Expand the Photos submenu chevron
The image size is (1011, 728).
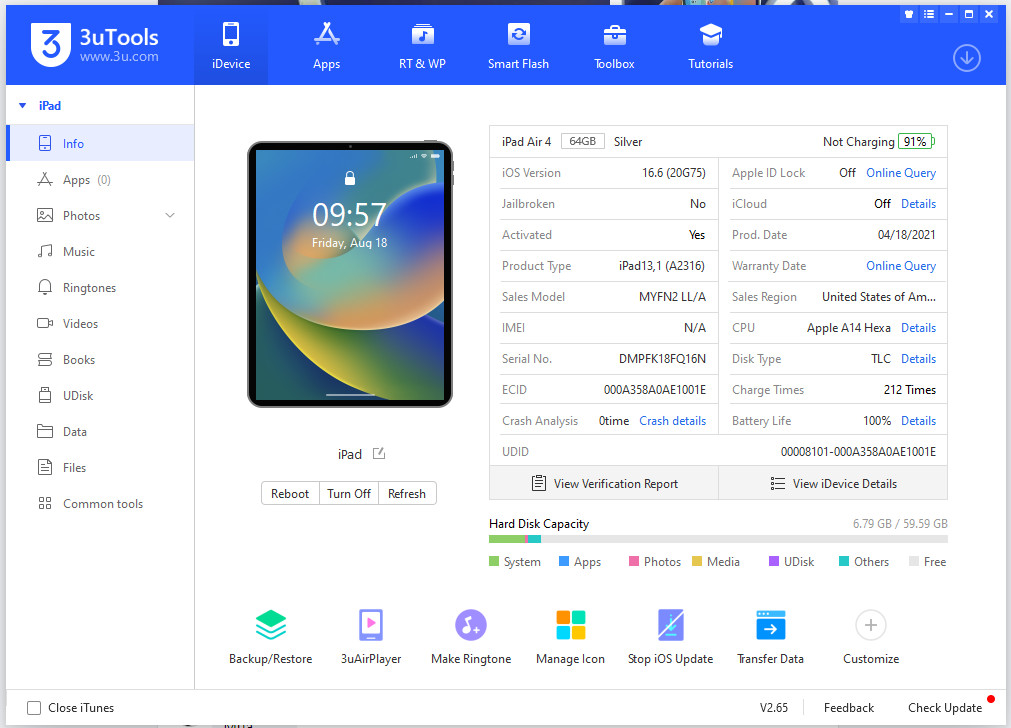(170, 215)
